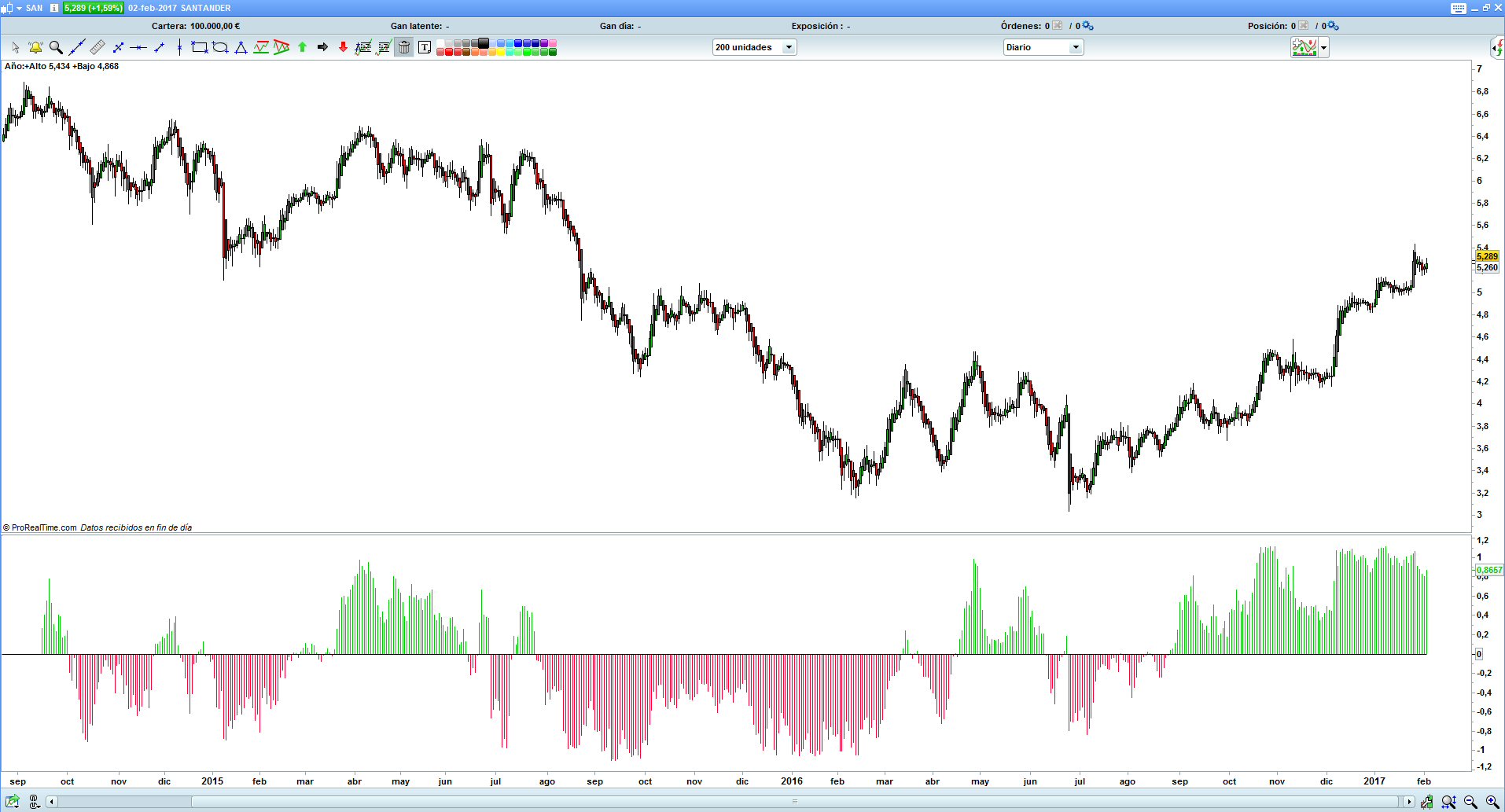Screen dimensions: 1505x812
Task: Select the trend line drawing tool
Action: click(77, 48)
